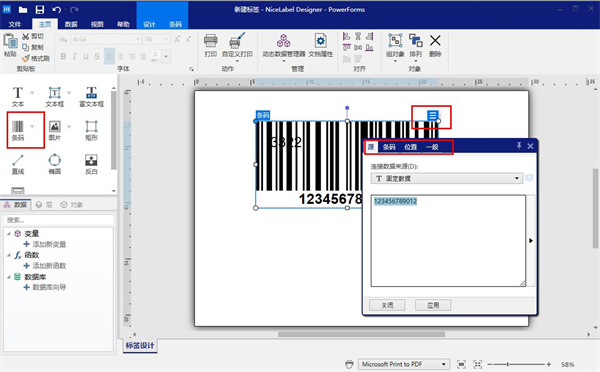Toggle Italic formatting
This screenshot has width=600, height=372.
click(x=75, y=56)
